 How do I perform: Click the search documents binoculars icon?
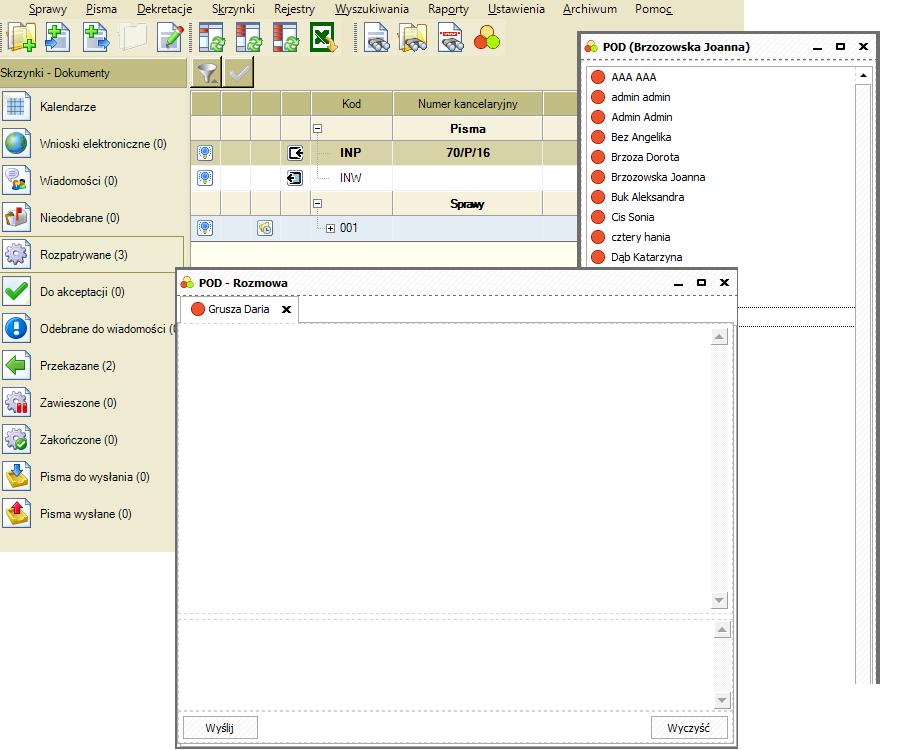[376, 38]
